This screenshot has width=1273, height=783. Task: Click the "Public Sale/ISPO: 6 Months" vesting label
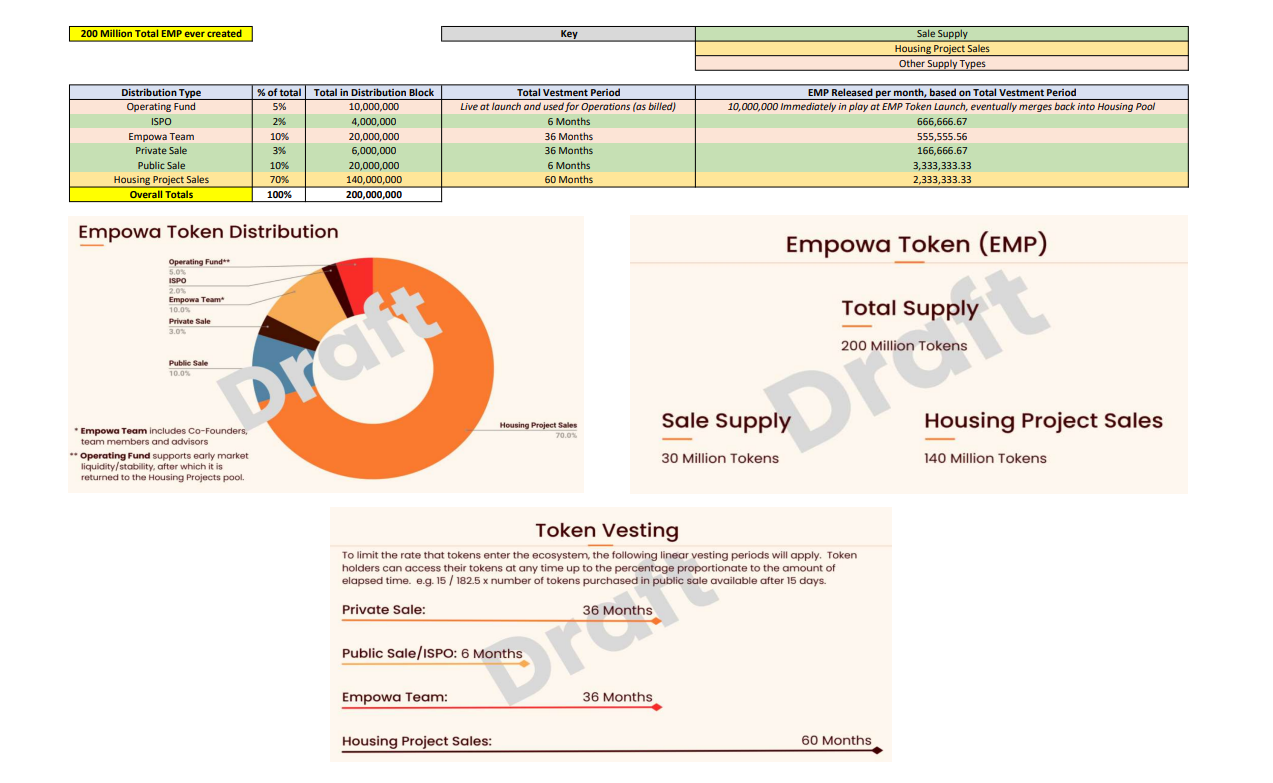[432, 654]
